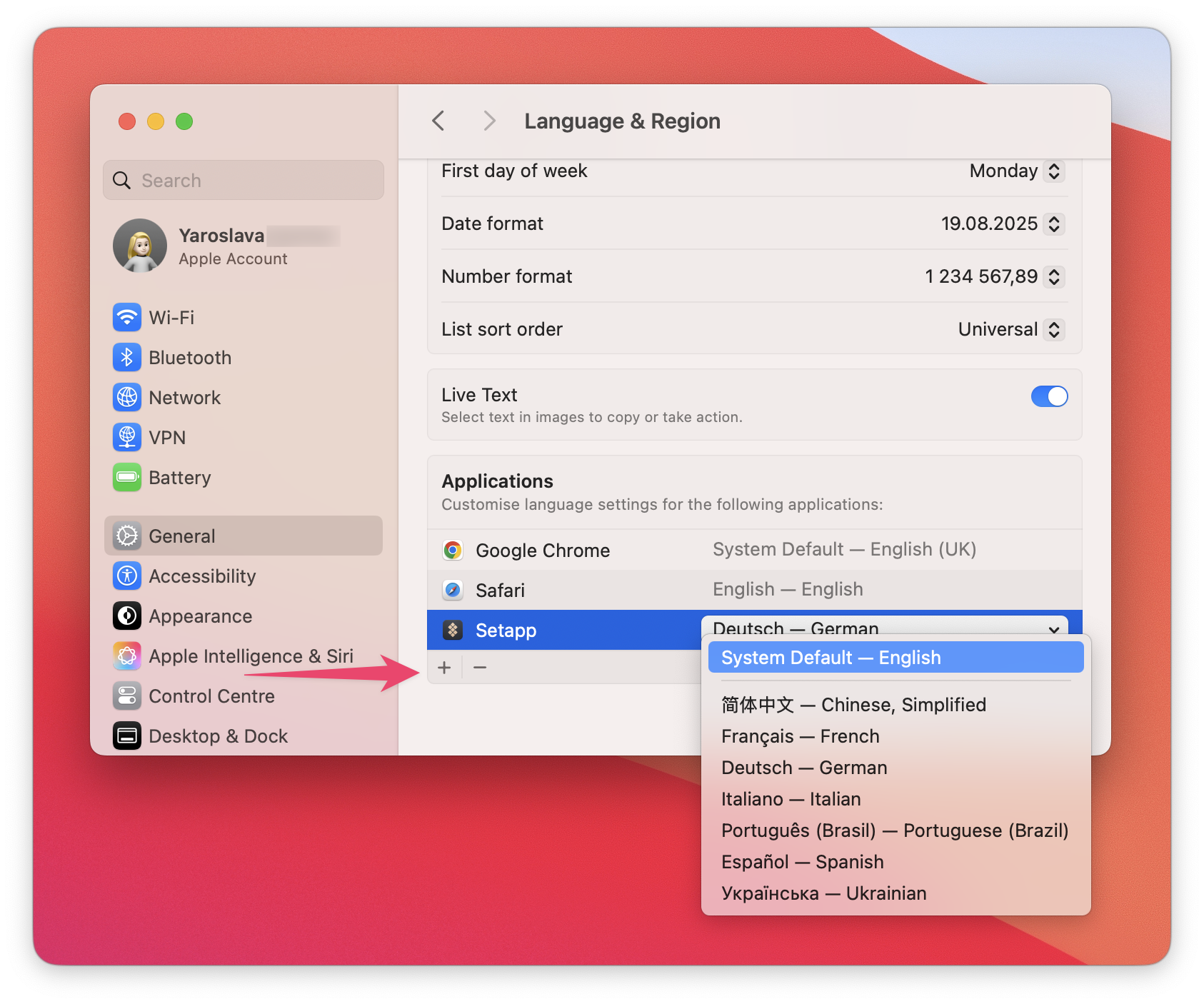Click in the Search field
The image size is (1204, 1004).
(x=244, y=180)
